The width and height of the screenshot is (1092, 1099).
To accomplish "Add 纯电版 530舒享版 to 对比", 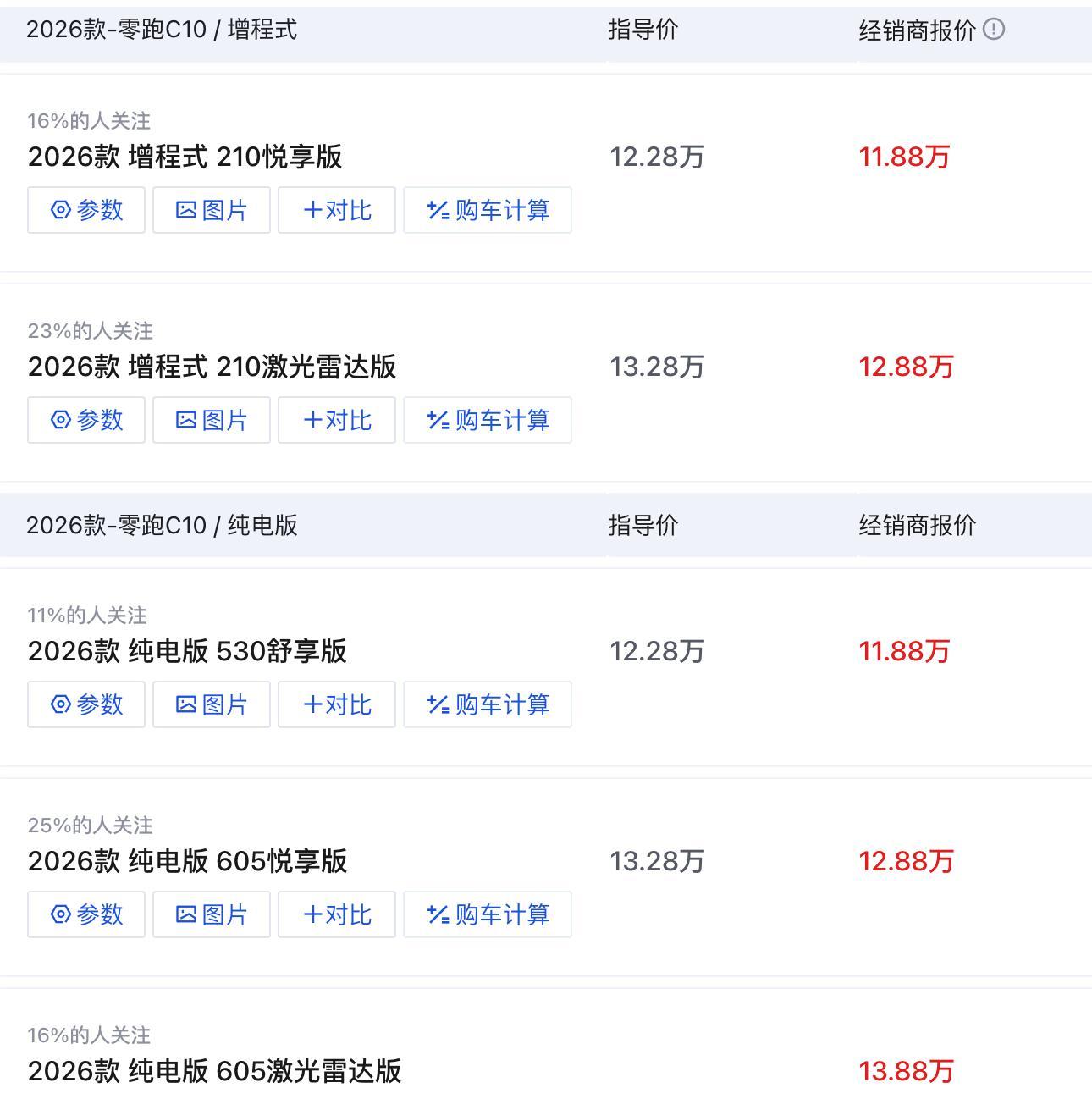I will (337, 704).
